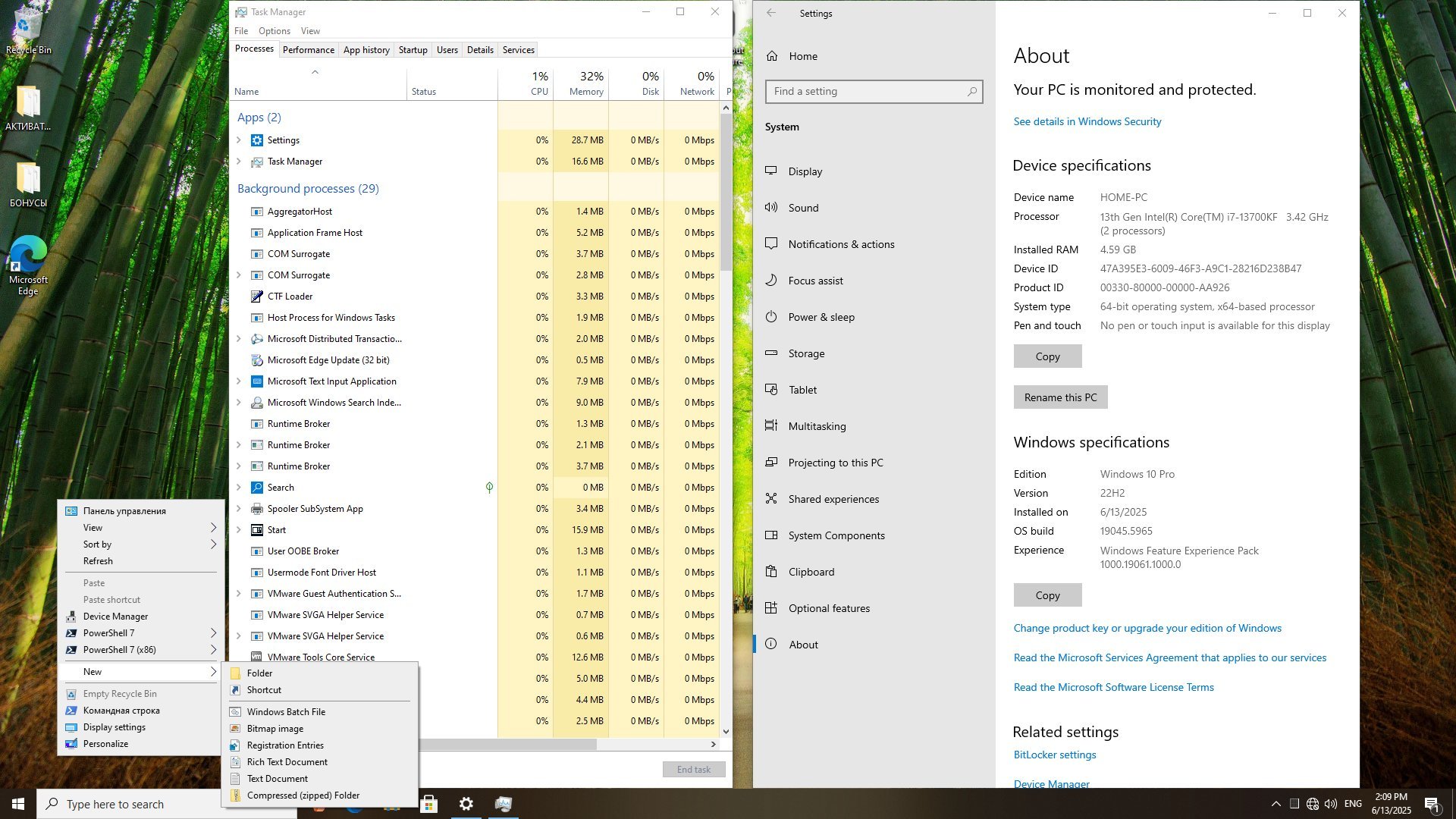The width and height of the screenshot is (1456, 819).
Task: Click the Windows Start button
Action: [x=18, y=804]
